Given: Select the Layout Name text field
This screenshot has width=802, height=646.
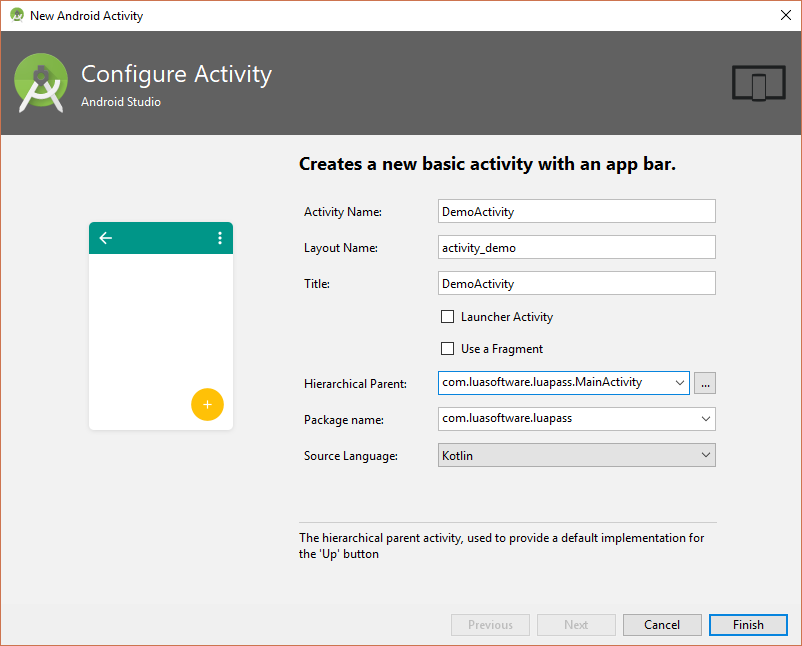Looking at the screenshot, I should [576, 247].
